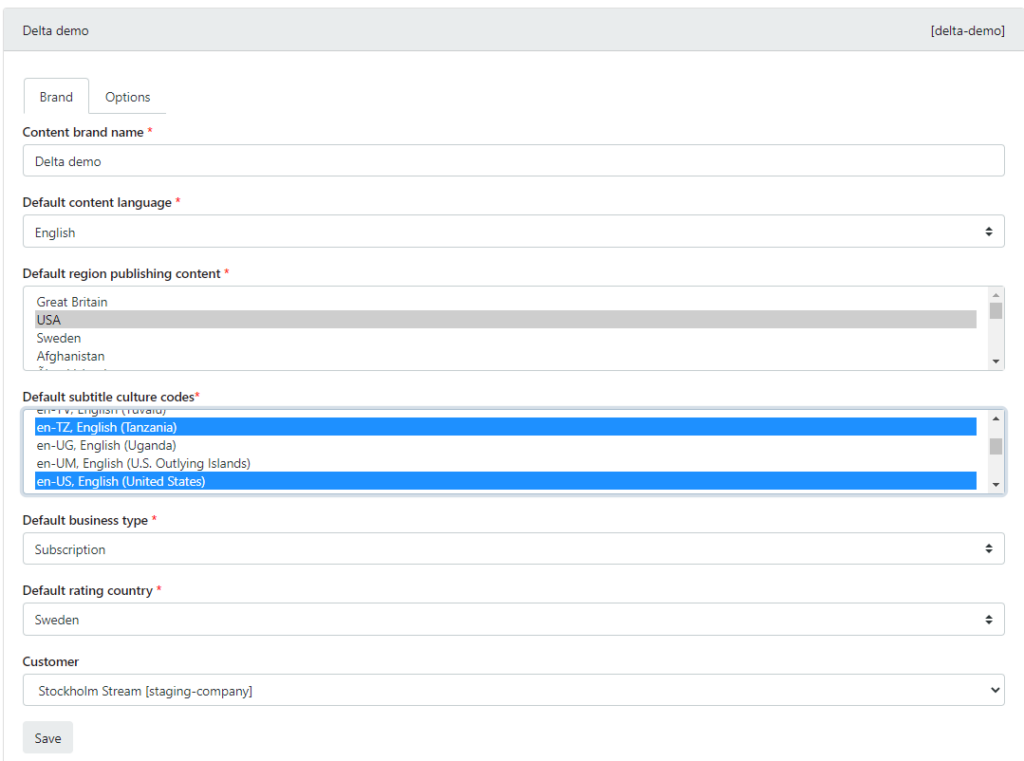
Task: Select en-US English (United States) code
Action: tap(120, 481)
